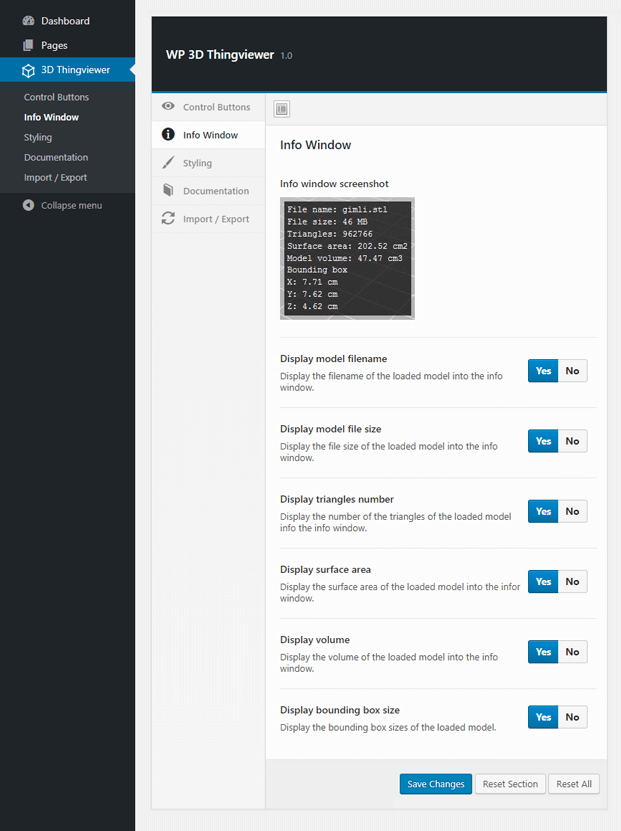Viewport: 621px width, 831px height.
Task: Click Collapse menu text
Action: [x=72, y=205]
